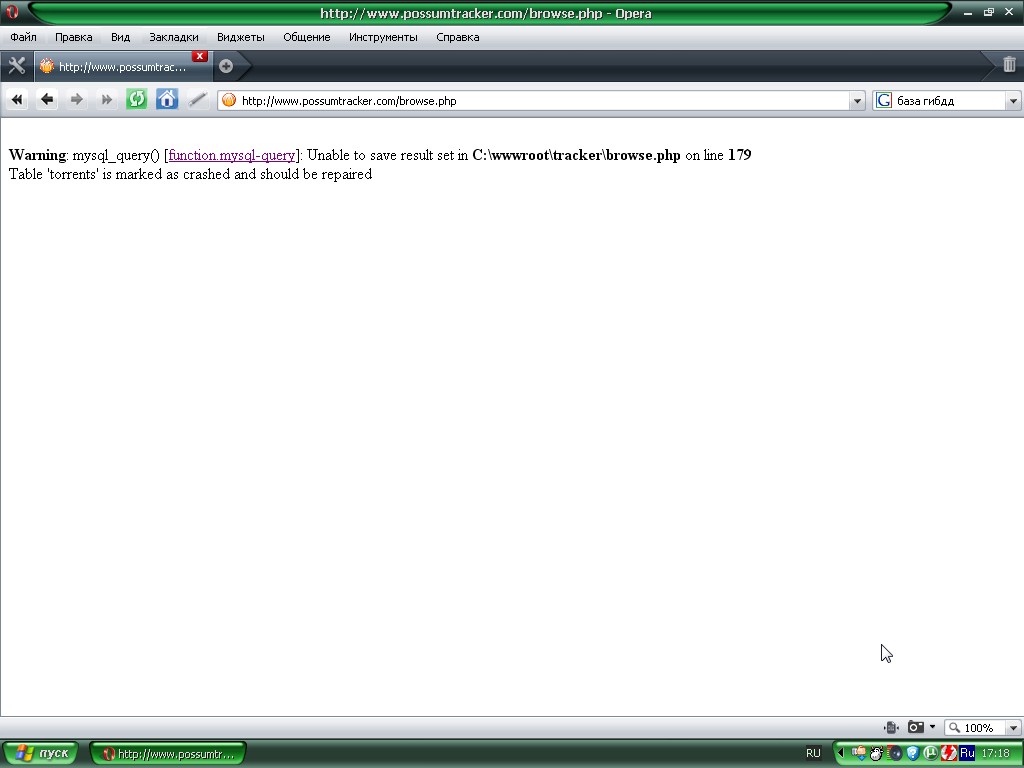Click the search field containing 'база гибдд'
Image resolution: width=1024 pixels, height=768 pixels.
949,101
